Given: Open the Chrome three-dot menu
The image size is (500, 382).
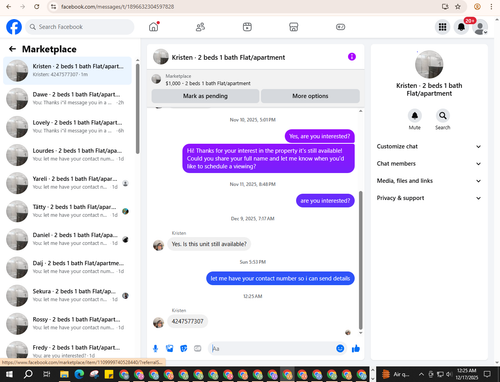Looking at the screenshot, I should tap(491, 6).
